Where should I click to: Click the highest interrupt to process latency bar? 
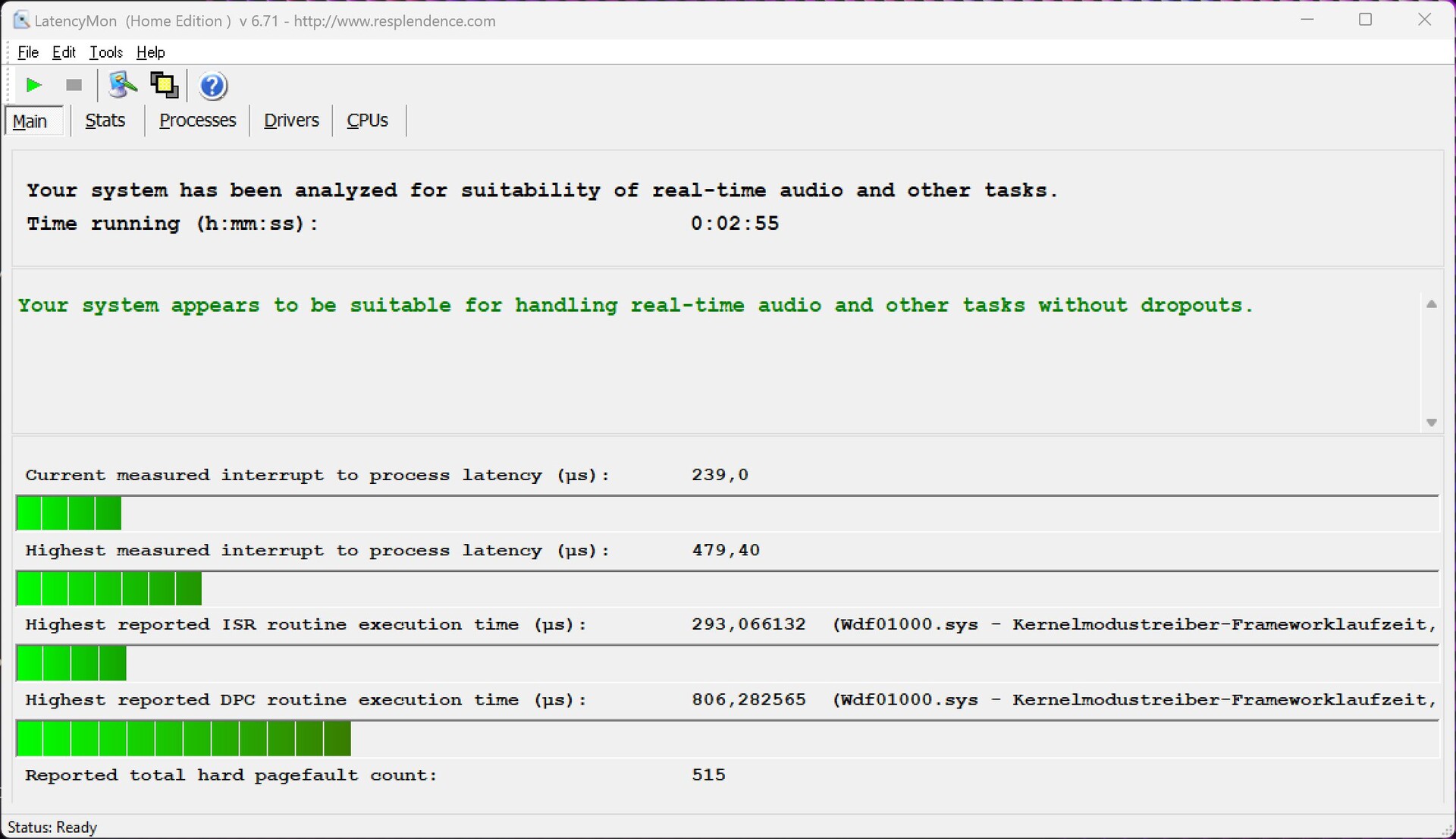point(109,588)
